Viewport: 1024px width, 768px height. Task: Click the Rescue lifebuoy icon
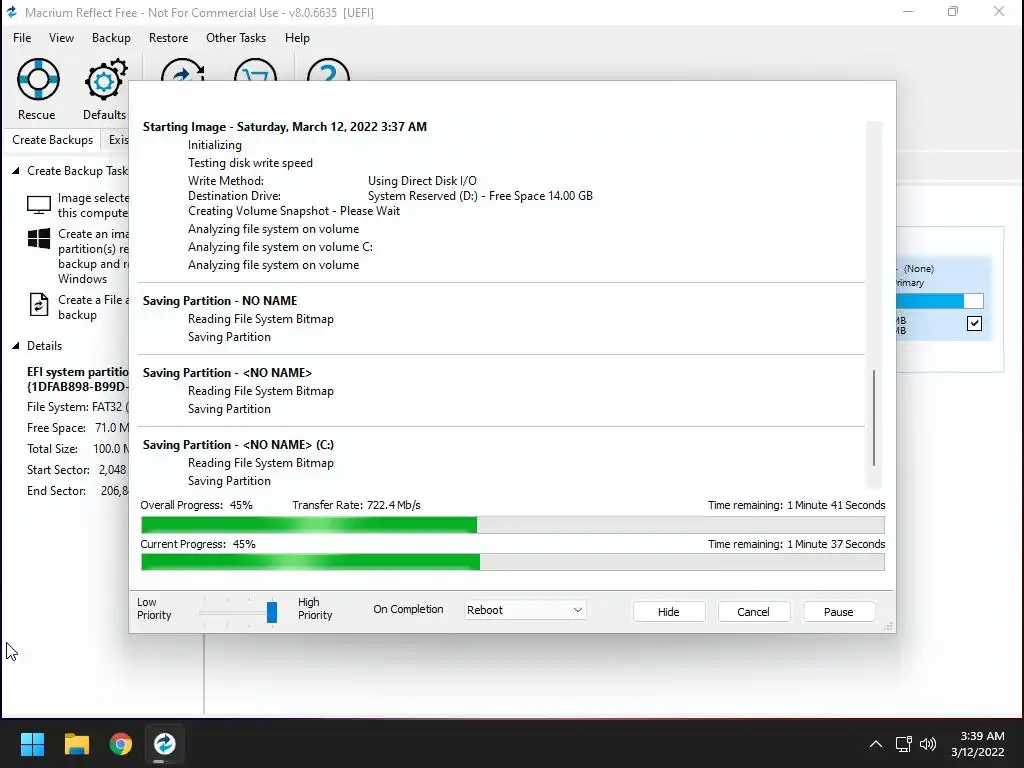[x=38, y=80]
